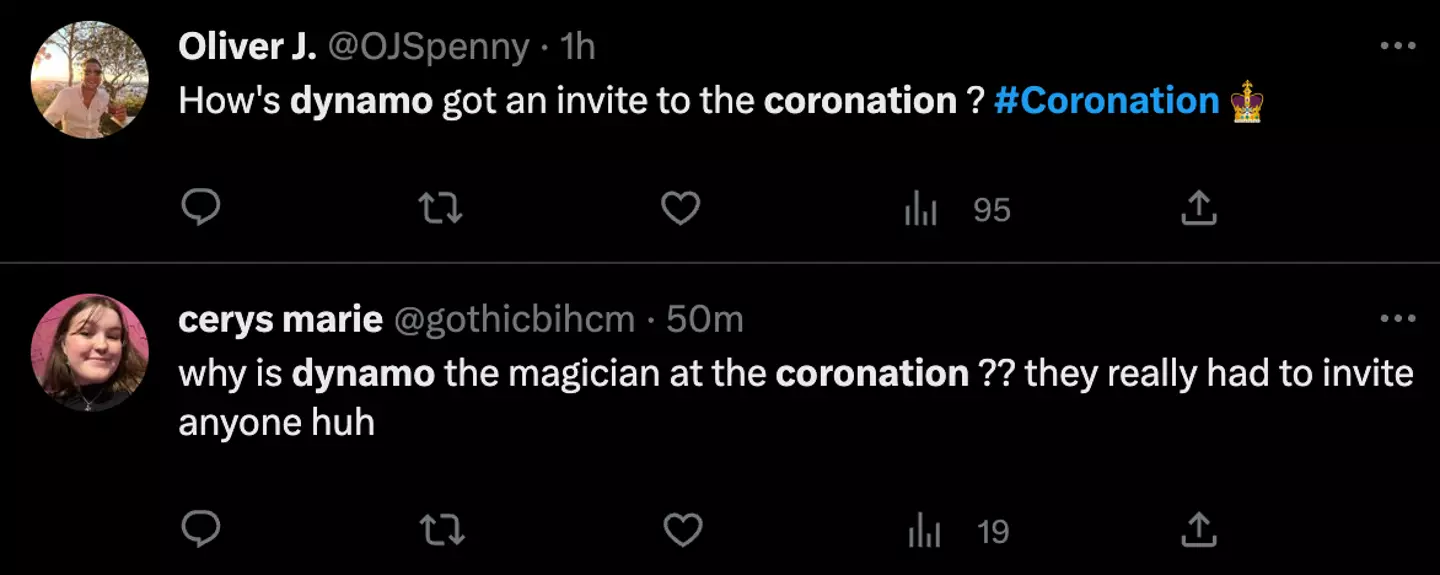1440x575 pixels.
Task: Reply to cerys marie's tweet
Action: (201, 530)
